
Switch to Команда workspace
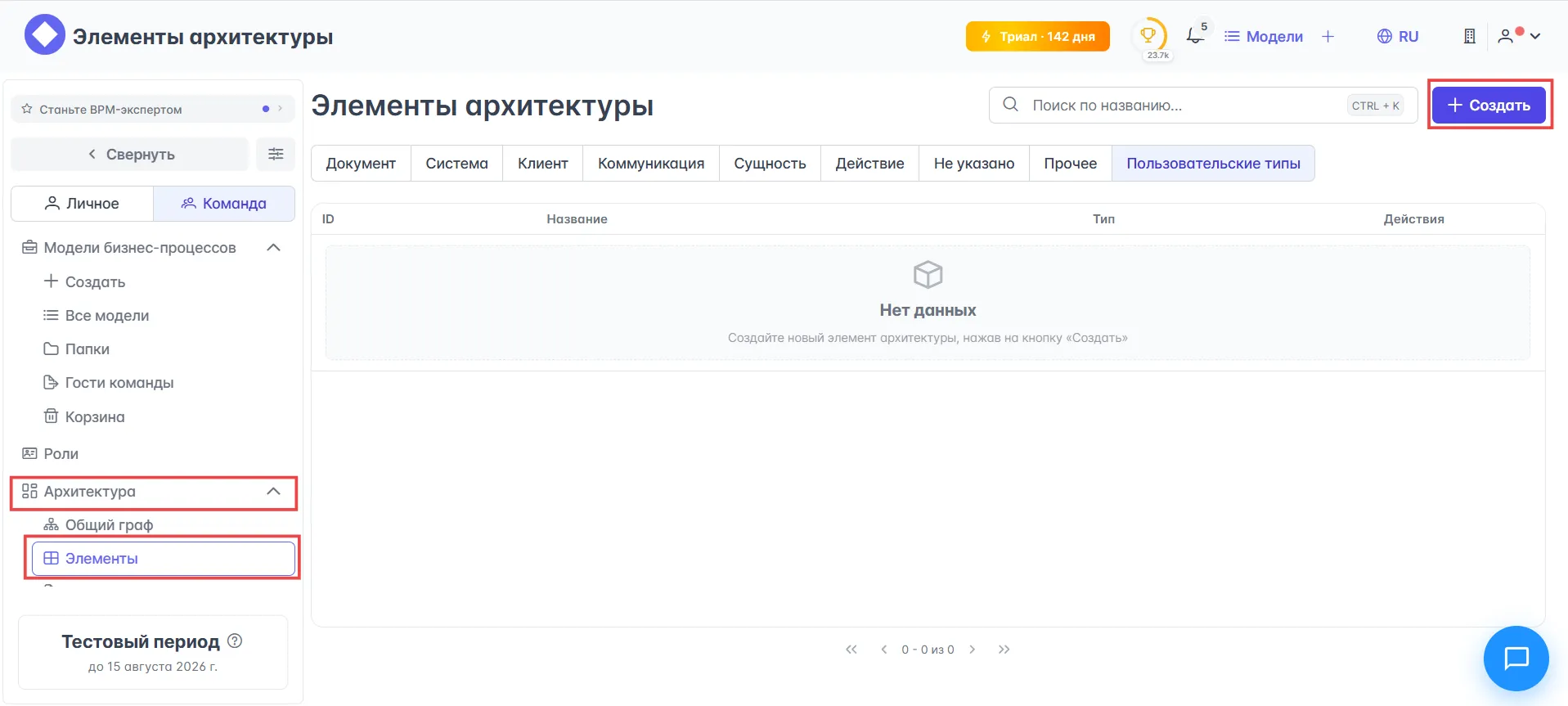coord(223,204)
